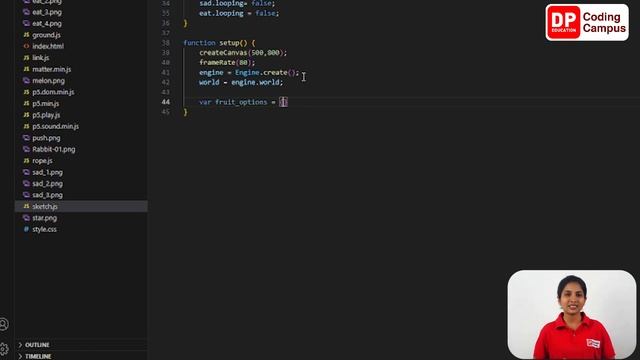The height and width of the screenshot is (360, 640).
Task: Click the image icon beside Rabbit-01.png
Action: (x=27, y=149)
